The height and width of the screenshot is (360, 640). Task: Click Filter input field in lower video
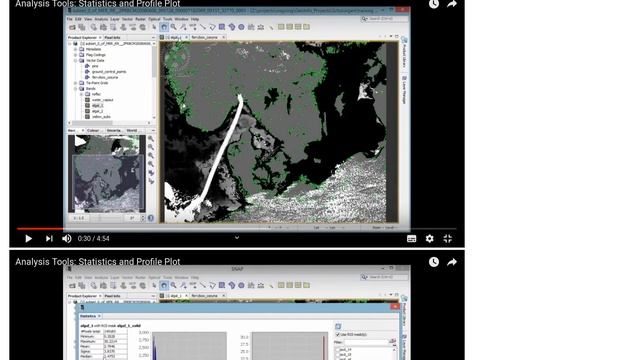point(365,342)
